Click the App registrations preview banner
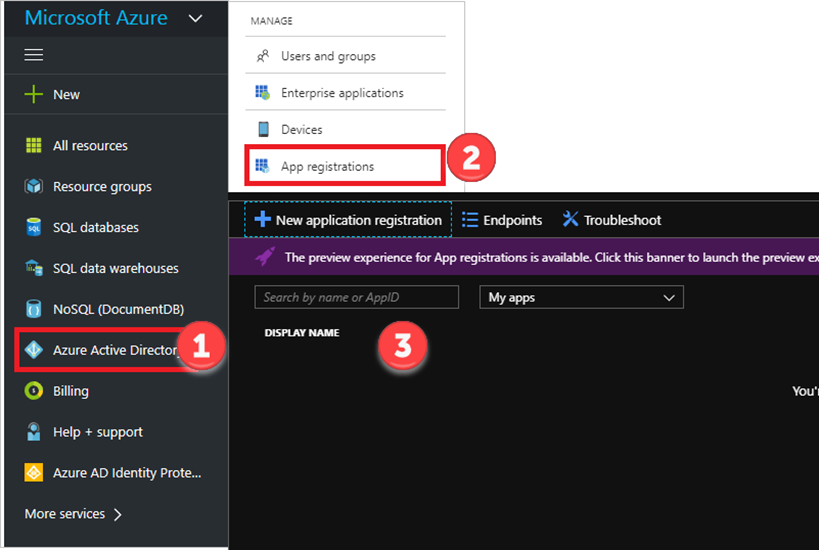819x550 pixels. [x=524, y=256]
